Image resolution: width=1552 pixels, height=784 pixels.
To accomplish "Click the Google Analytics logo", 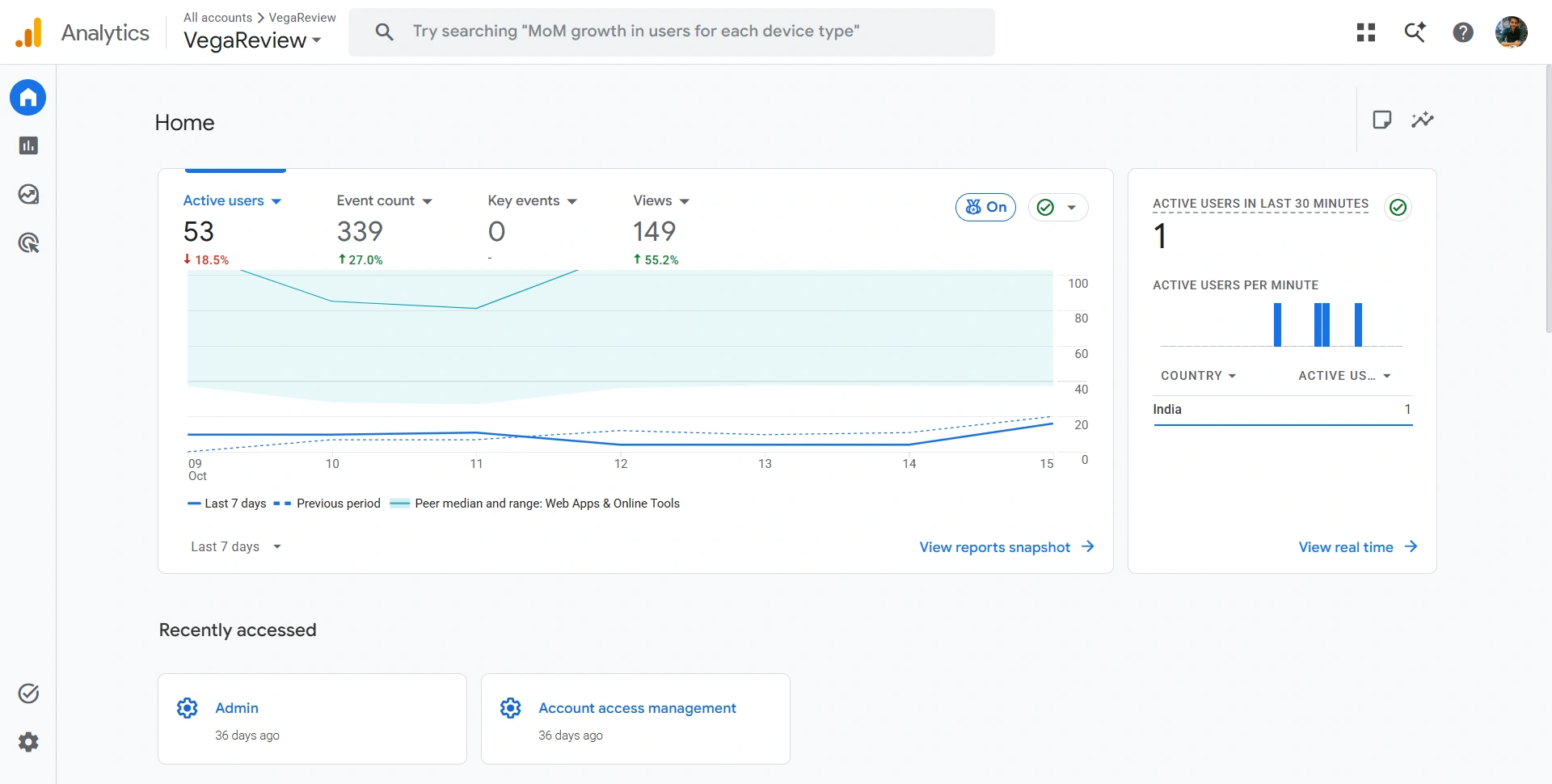I will point(28,32).
